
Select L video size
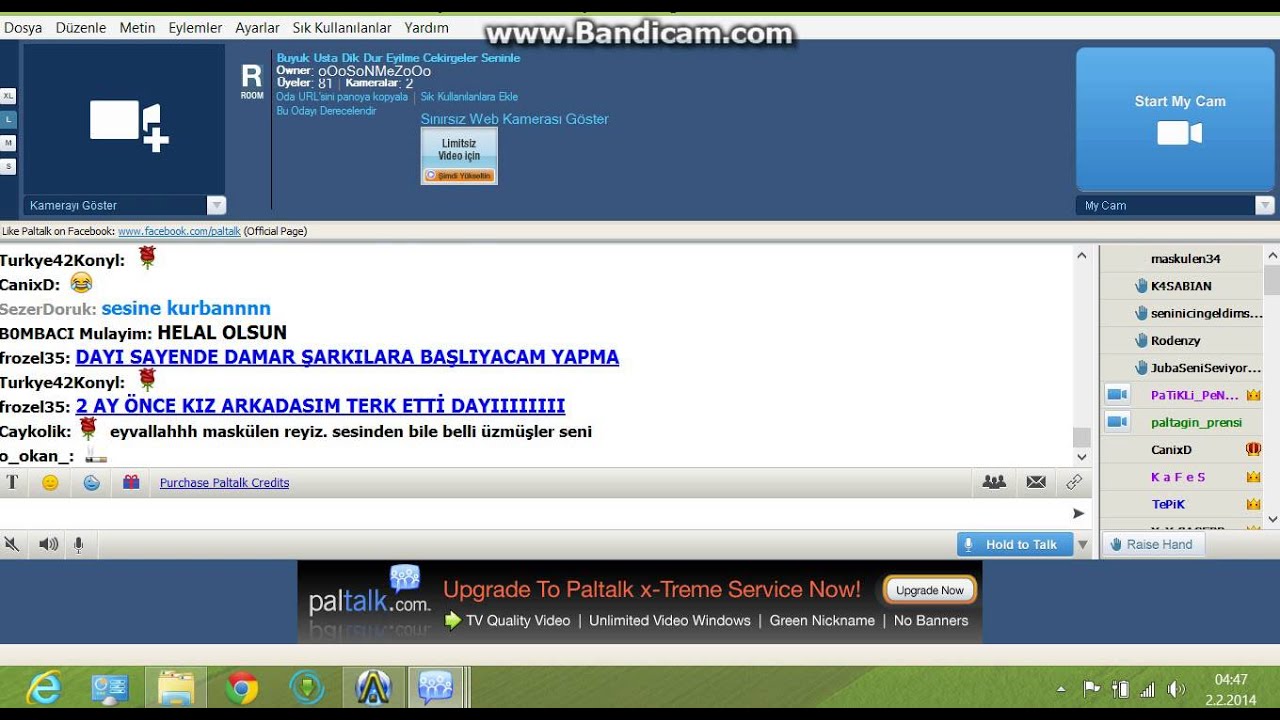8,119
